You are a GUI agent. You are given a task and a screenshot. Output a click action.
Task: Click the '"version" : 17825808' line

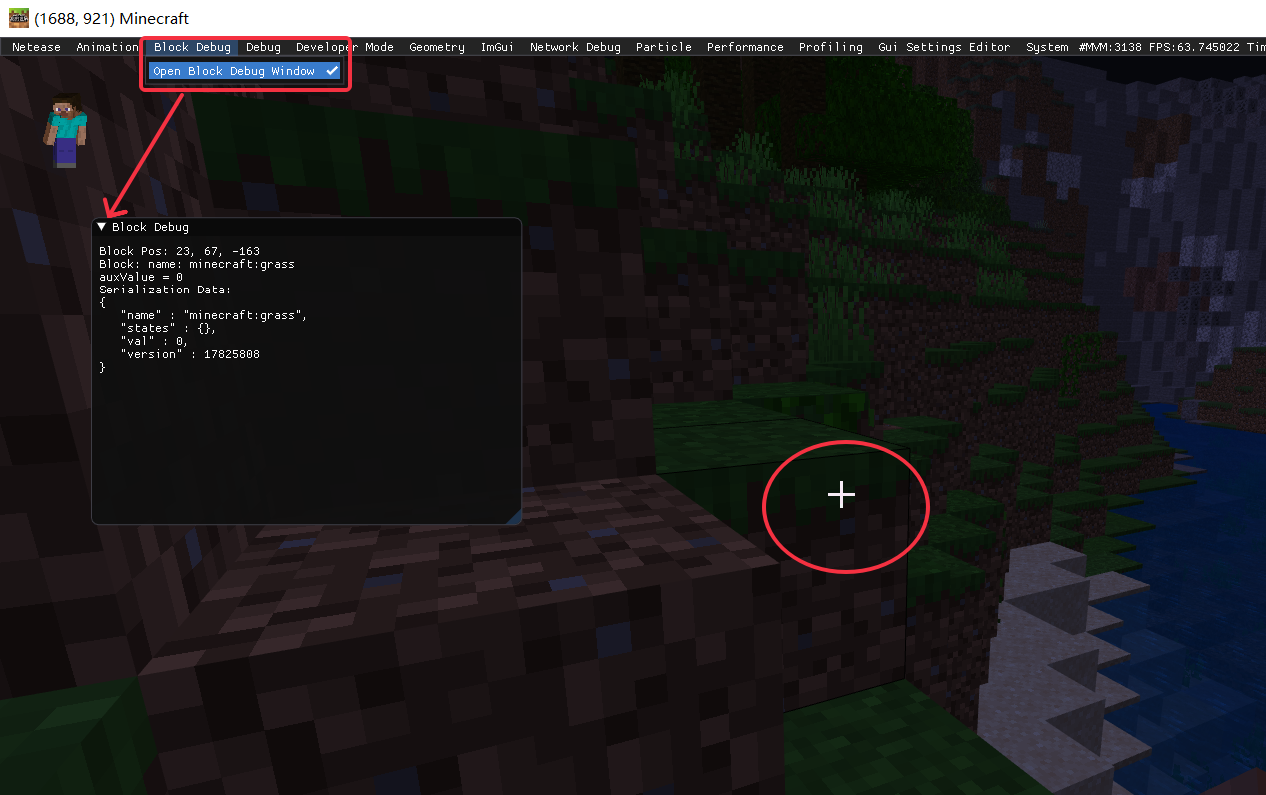pyautogui.click(x=190, y=354)
